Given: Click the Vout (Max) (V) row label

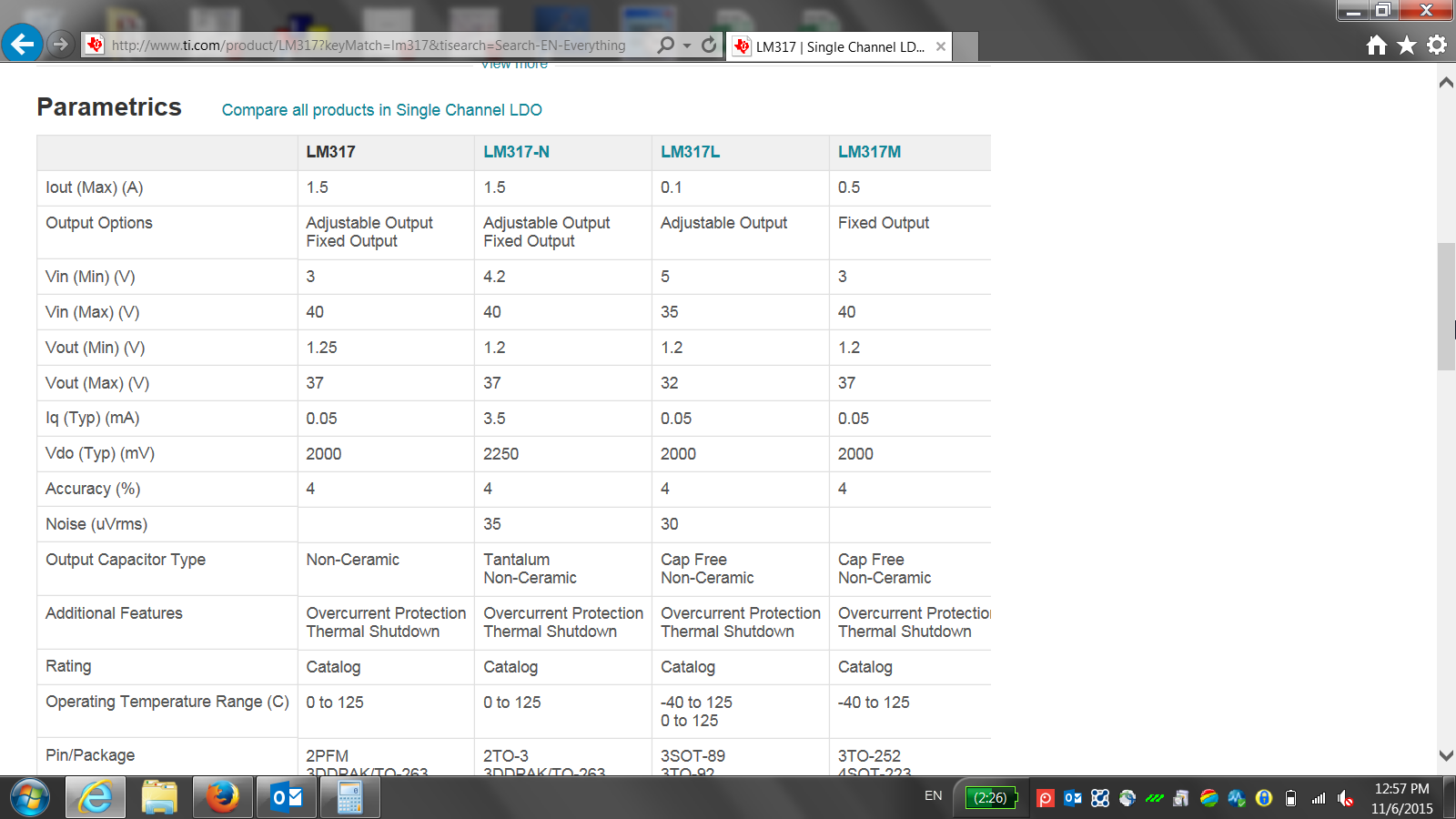Looking at the screenshot, I should [97, 383].
